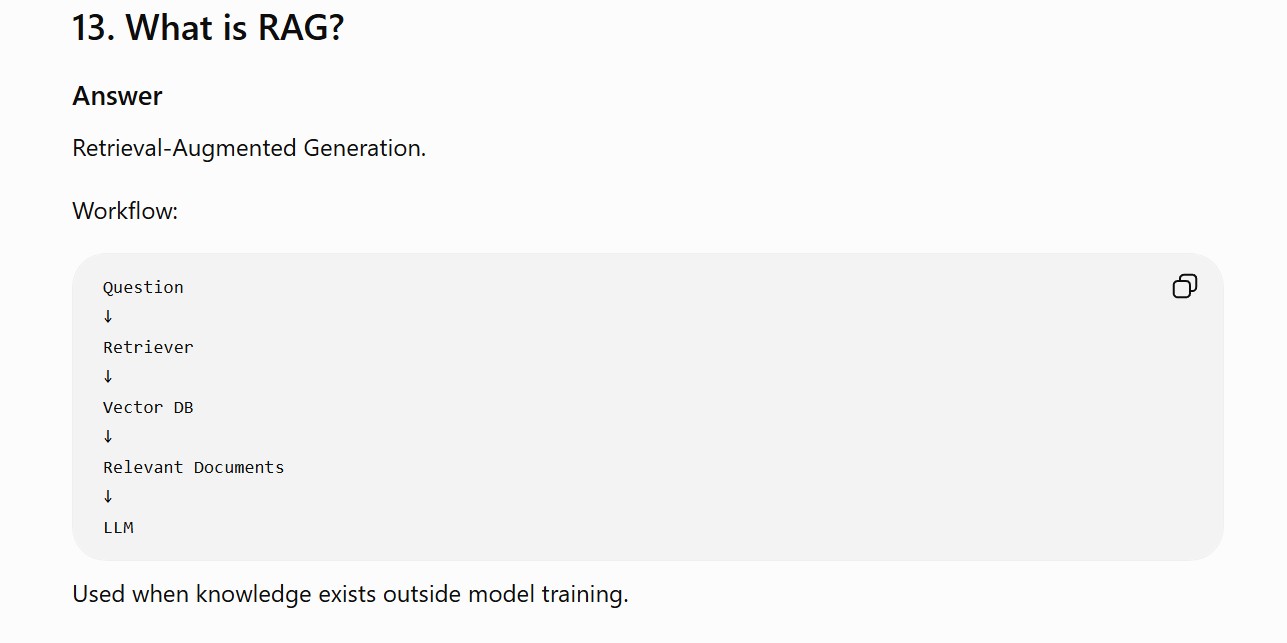This screenshot has width=1287, height=643.
Task: Click the 'Workflow:' label
Action: 125,211
